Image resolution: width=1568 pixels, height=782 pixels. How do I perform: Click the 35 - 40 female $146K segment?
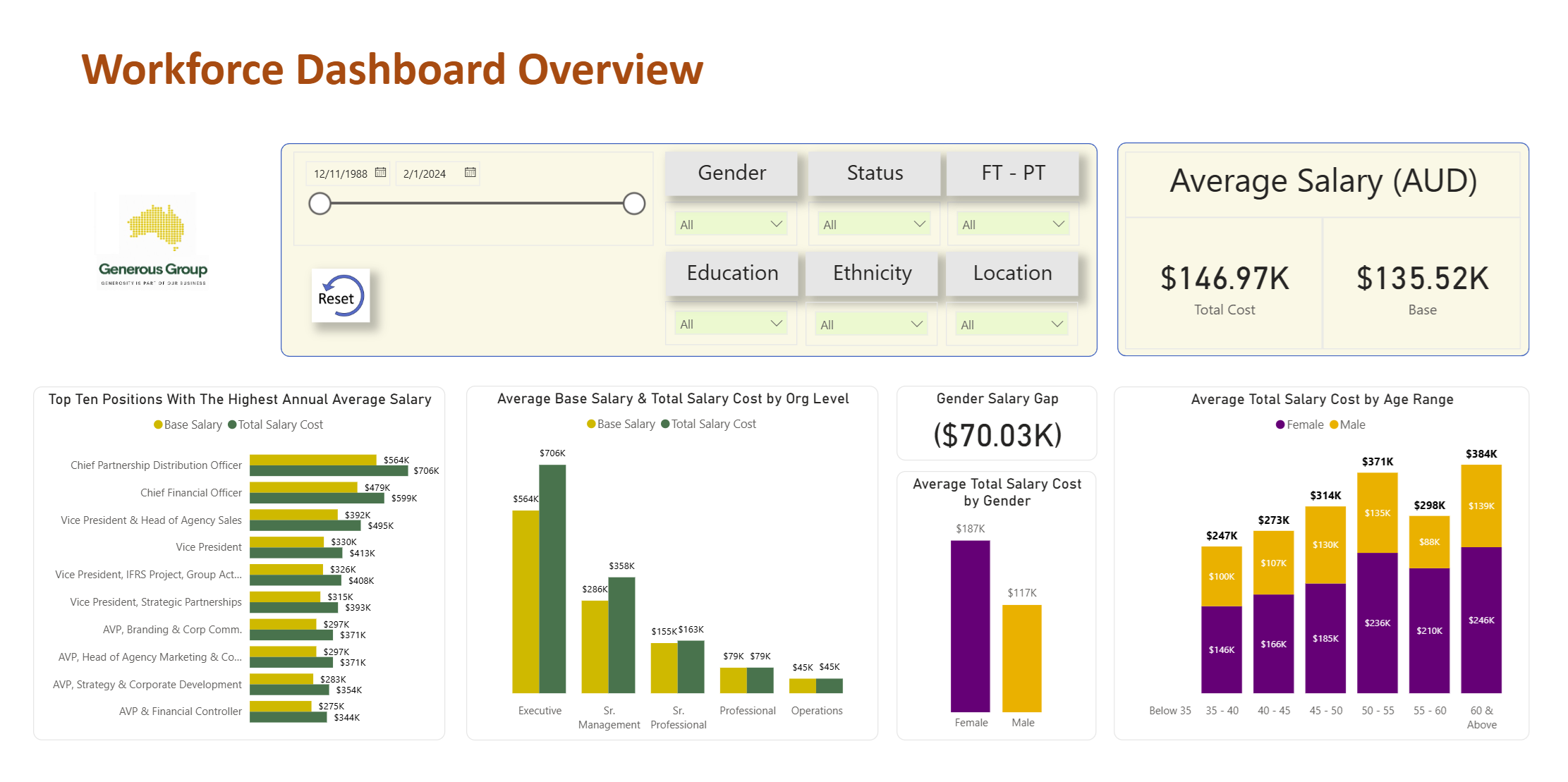pyautogui.click(x=1222, y=649)
